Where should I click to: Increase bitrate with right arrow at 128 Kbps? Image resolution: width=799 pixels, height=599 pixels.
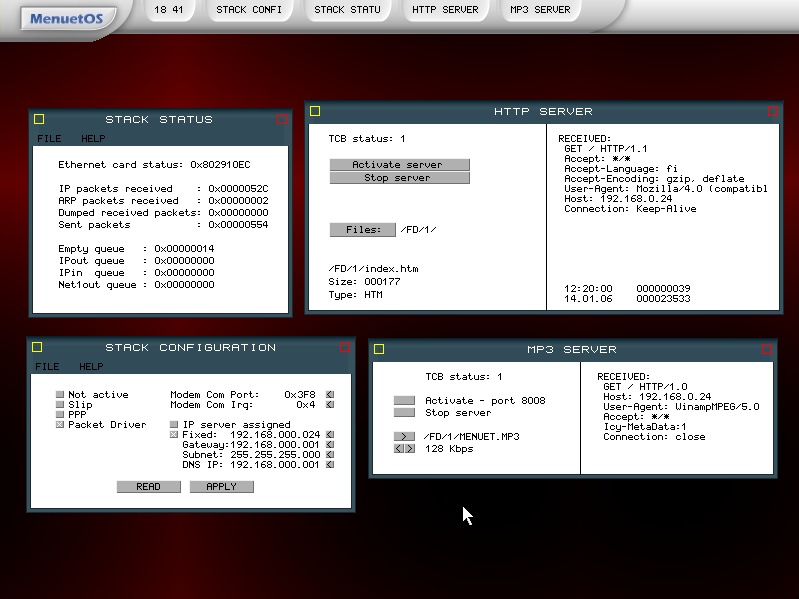410,449
